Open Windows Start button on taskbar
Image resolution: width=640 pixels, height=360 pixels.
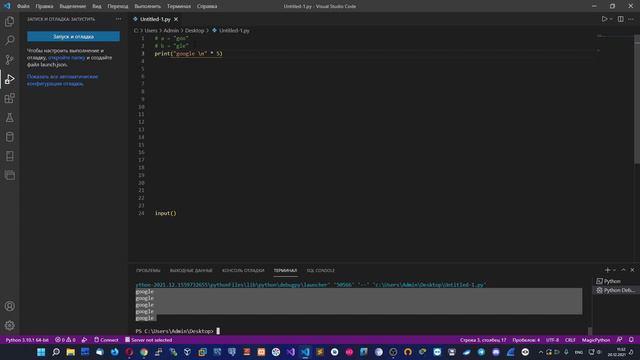(x=41, y=352)
